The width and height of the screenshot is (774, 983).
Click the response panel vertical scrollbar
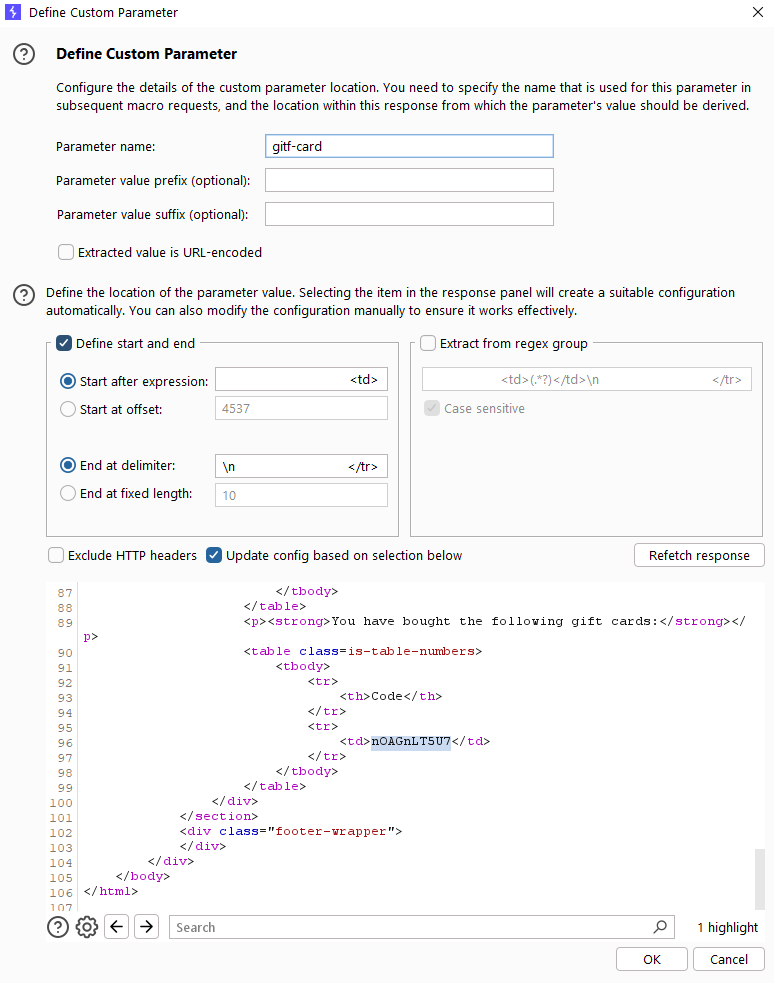[760, 879]
